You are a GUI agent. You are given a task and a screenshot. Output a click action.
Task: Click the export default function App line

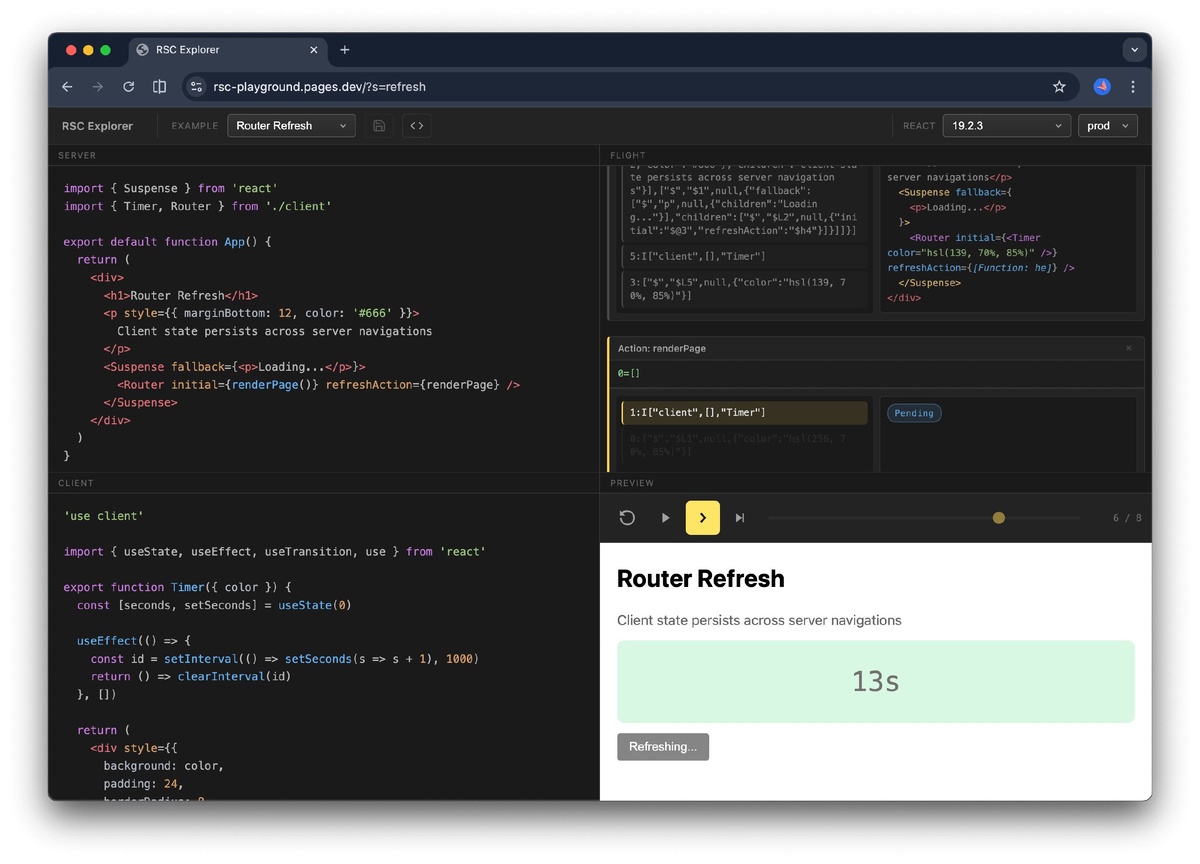pyautogui.click(x=167, y=242)
